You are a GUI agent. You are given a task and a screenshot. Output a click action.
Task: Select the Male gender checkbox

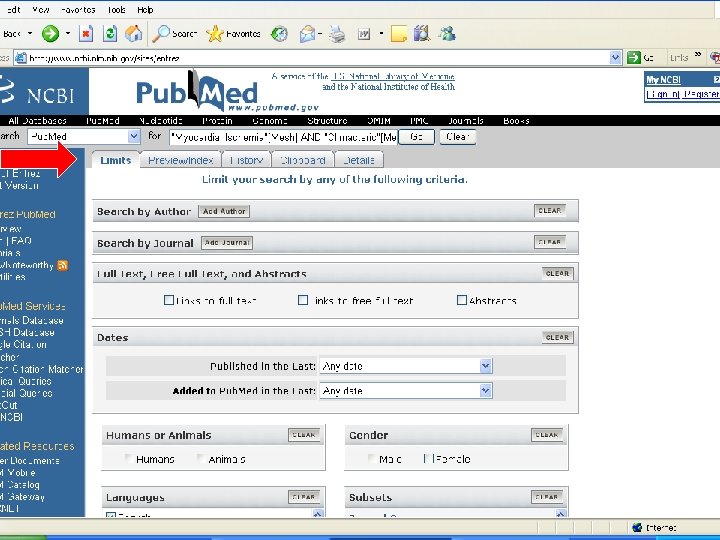pos(372,458)
